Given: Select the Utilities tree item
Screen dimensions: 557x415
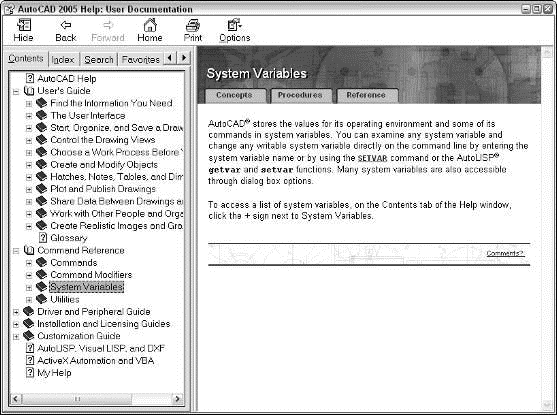Looking at the screenshot, I should (x=65, y=300).
